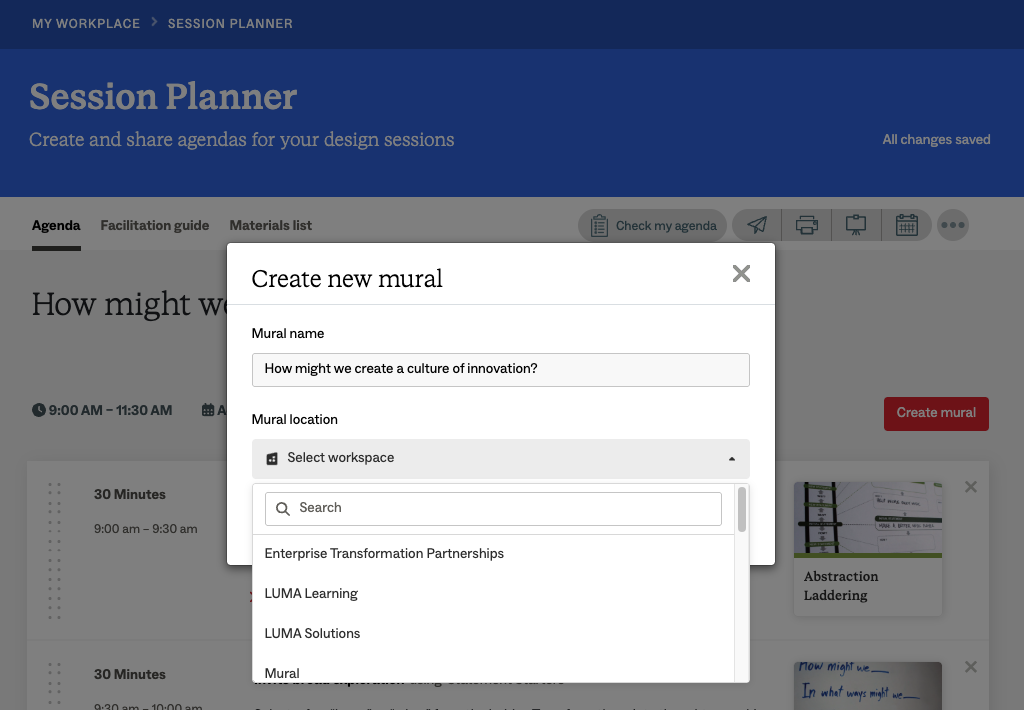This screenshot has width=1024, height=710.
Task: Remove the second activity card
Action: pos(970,667)
